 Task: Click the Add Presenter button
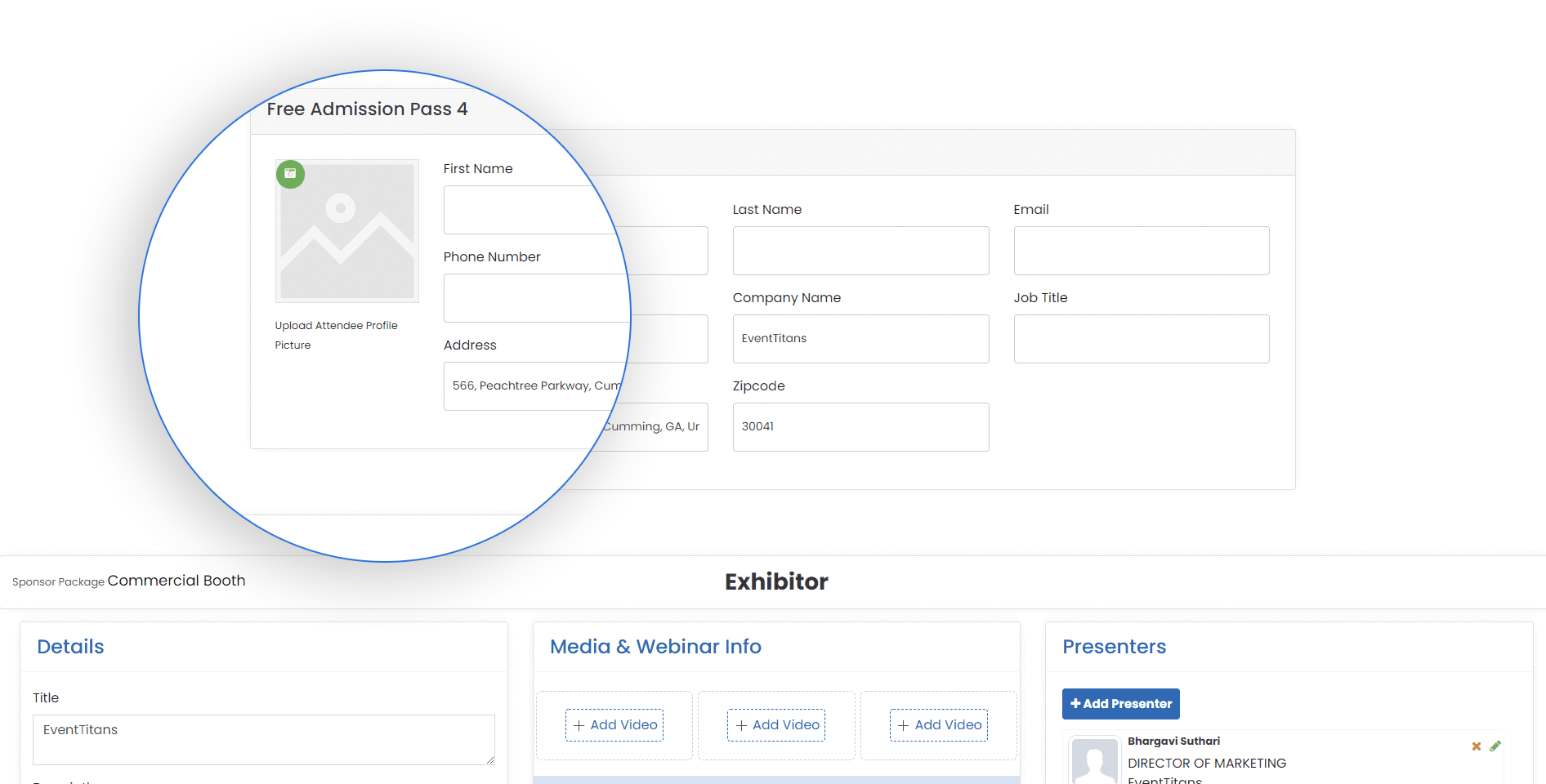[1120, 704]
